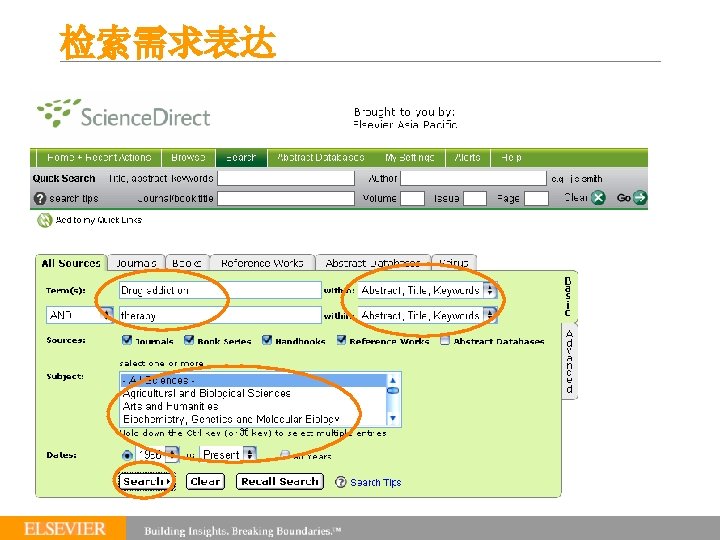720x540 pixels.
Task: Click the Search button
Action: coord(146,481)
